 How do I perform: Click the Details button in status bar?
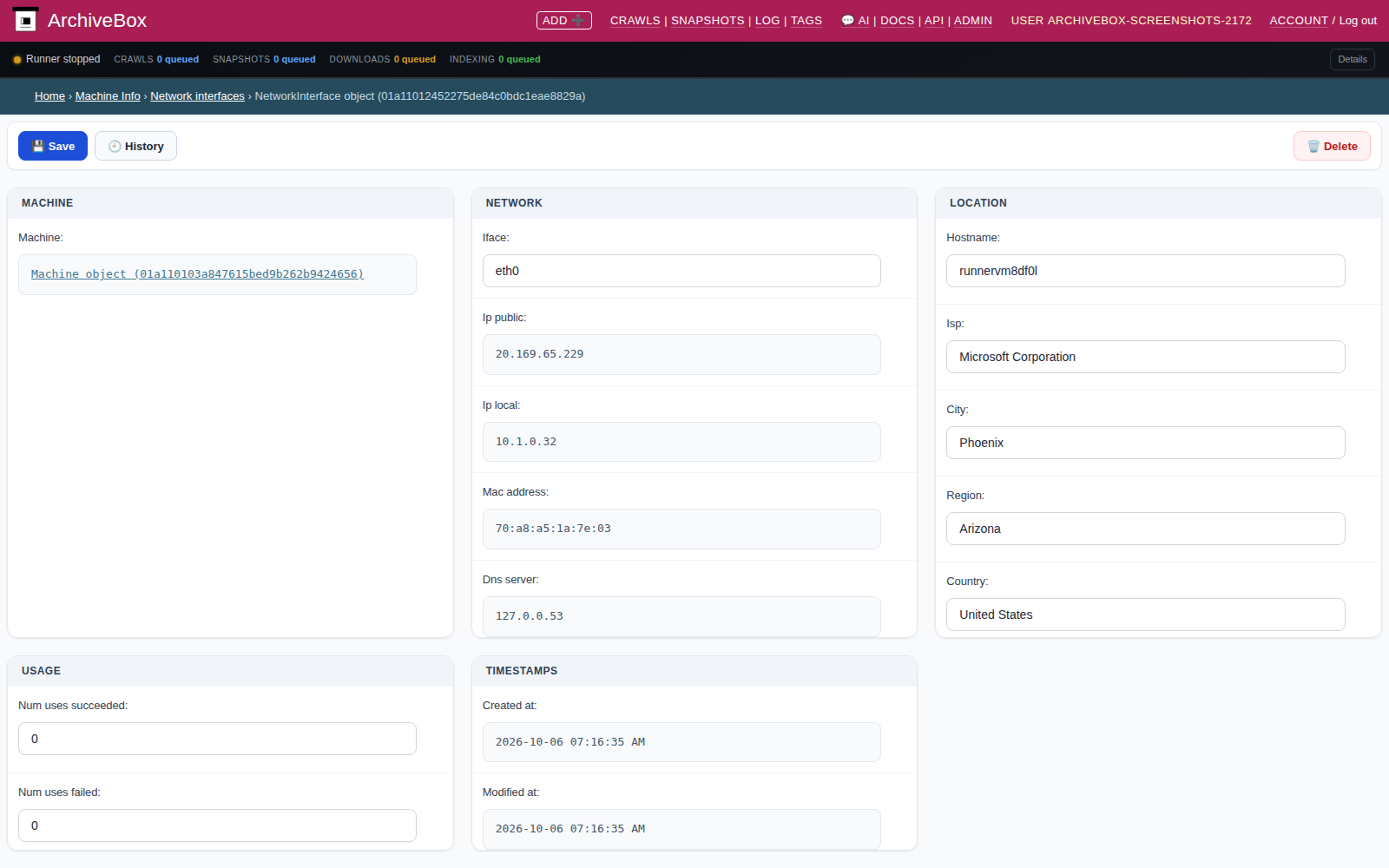click(1352, 59)
